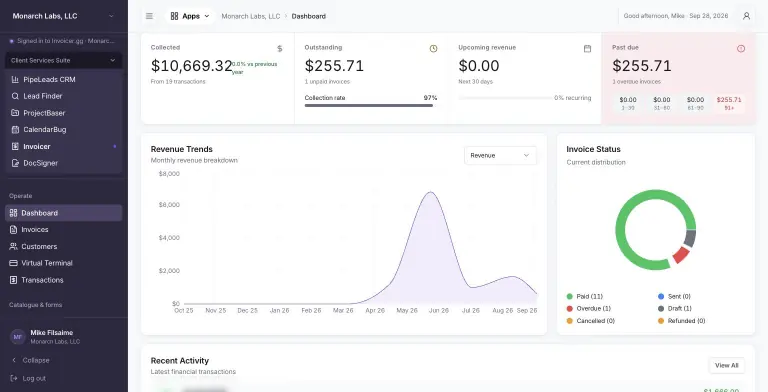This screenshot has height=392, width=768.
Task: Click Mike Filsaime user name in sidebar
Action: click(x=51, y=333)
